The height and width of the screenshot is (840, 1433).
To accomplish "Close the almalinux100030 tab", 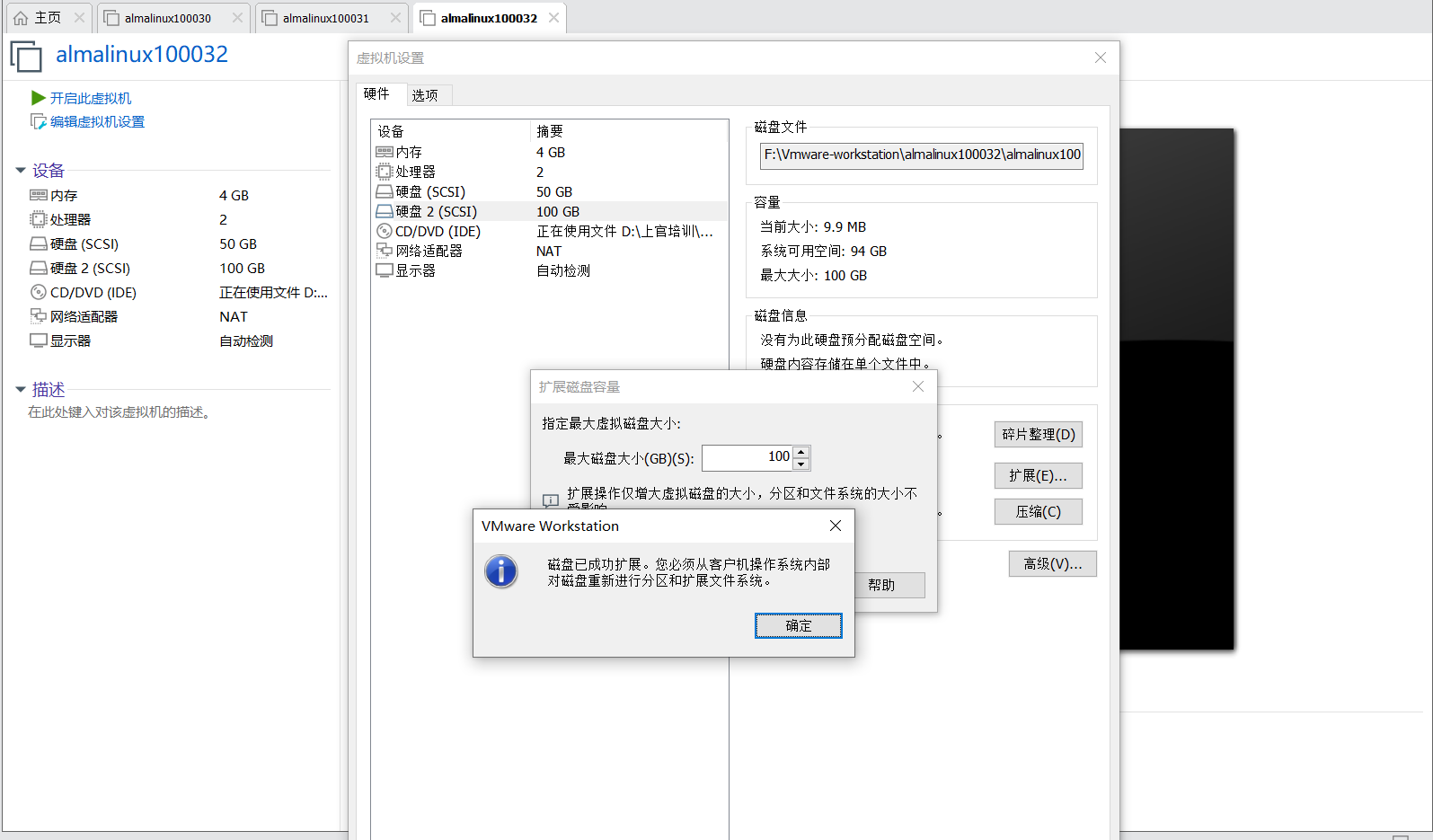I will click(237, 18).
